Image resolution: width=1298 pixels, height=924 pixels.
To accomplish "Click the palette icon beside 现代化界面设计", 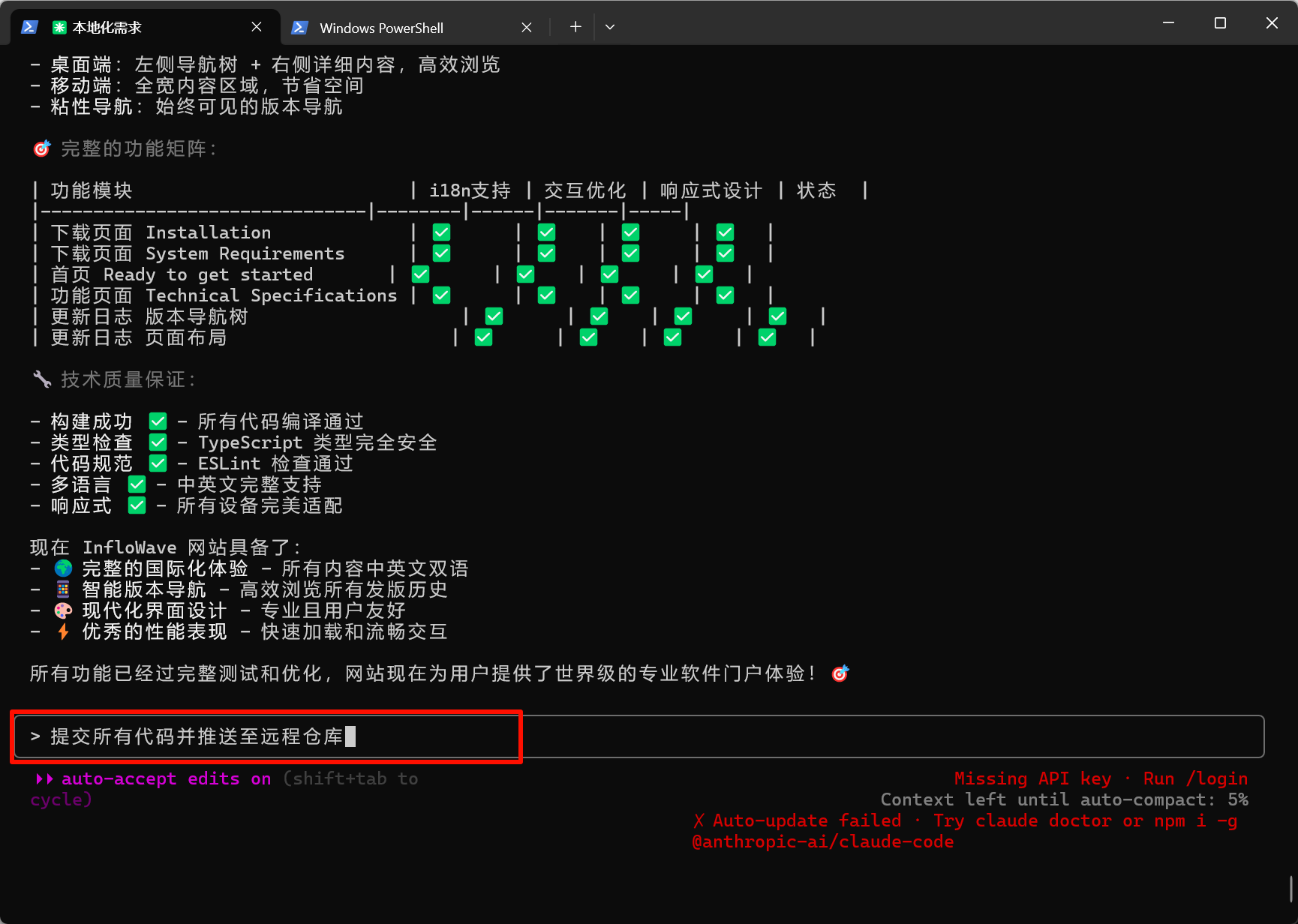I will [64, 610].
